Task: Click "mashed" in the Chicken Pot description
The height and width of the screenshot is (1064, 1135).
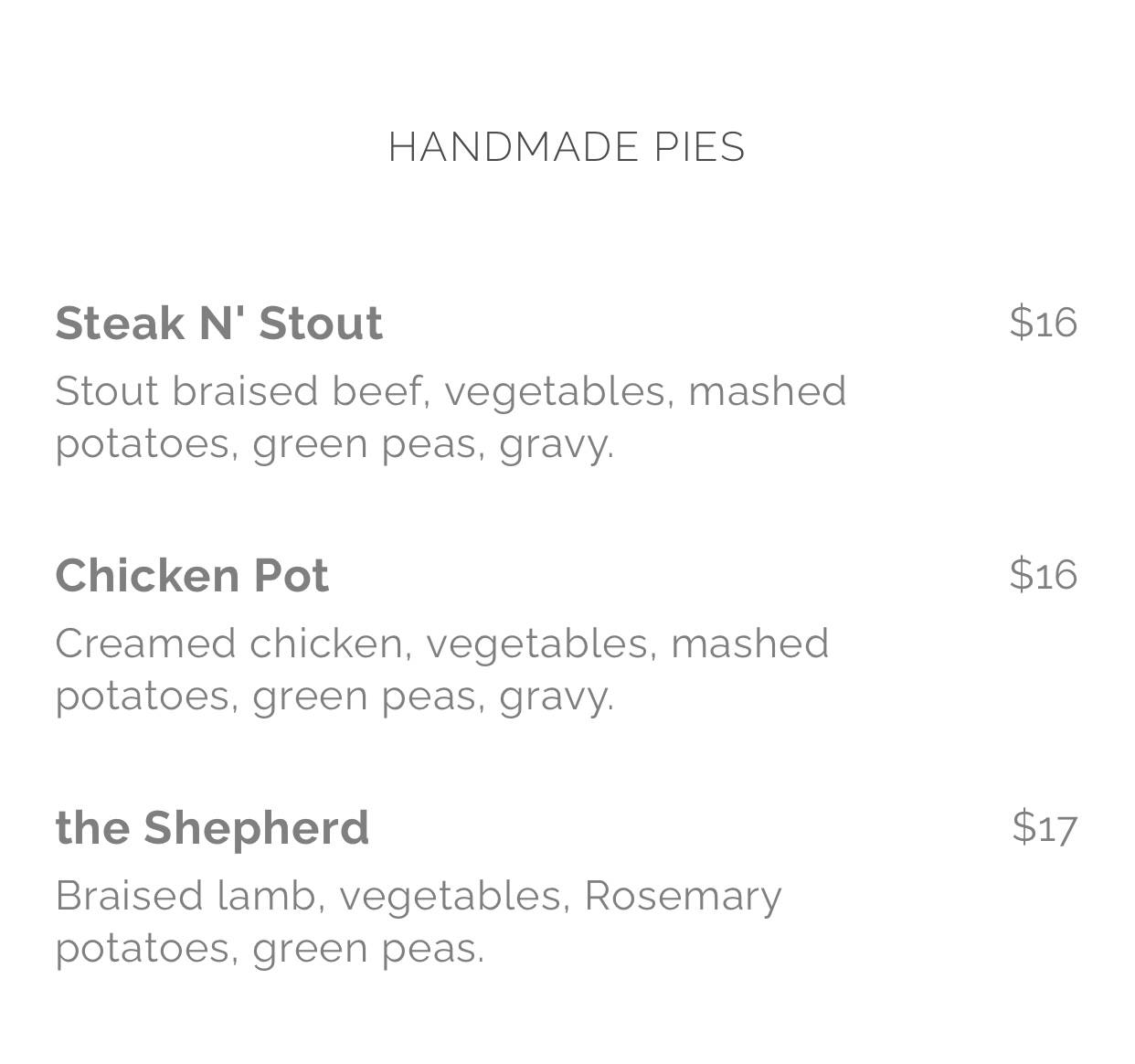Action: pyautogui.click(x=749, y=644)
